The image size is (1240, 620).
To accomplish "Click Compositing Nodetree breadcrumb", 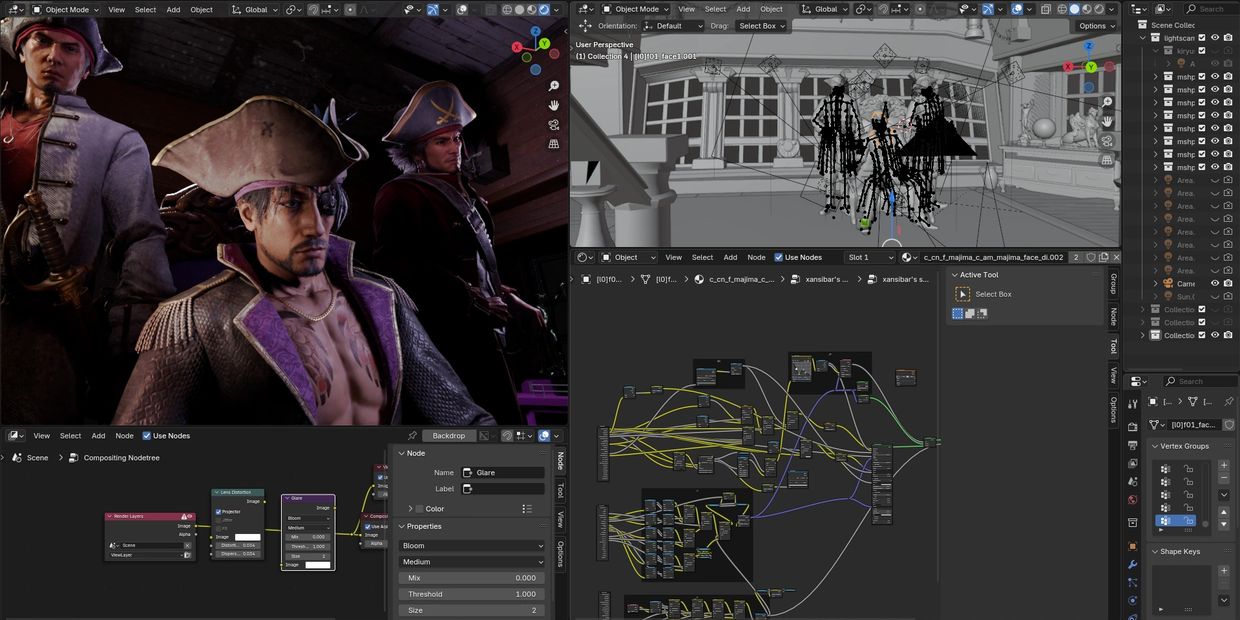I will (x=121, y=458).
